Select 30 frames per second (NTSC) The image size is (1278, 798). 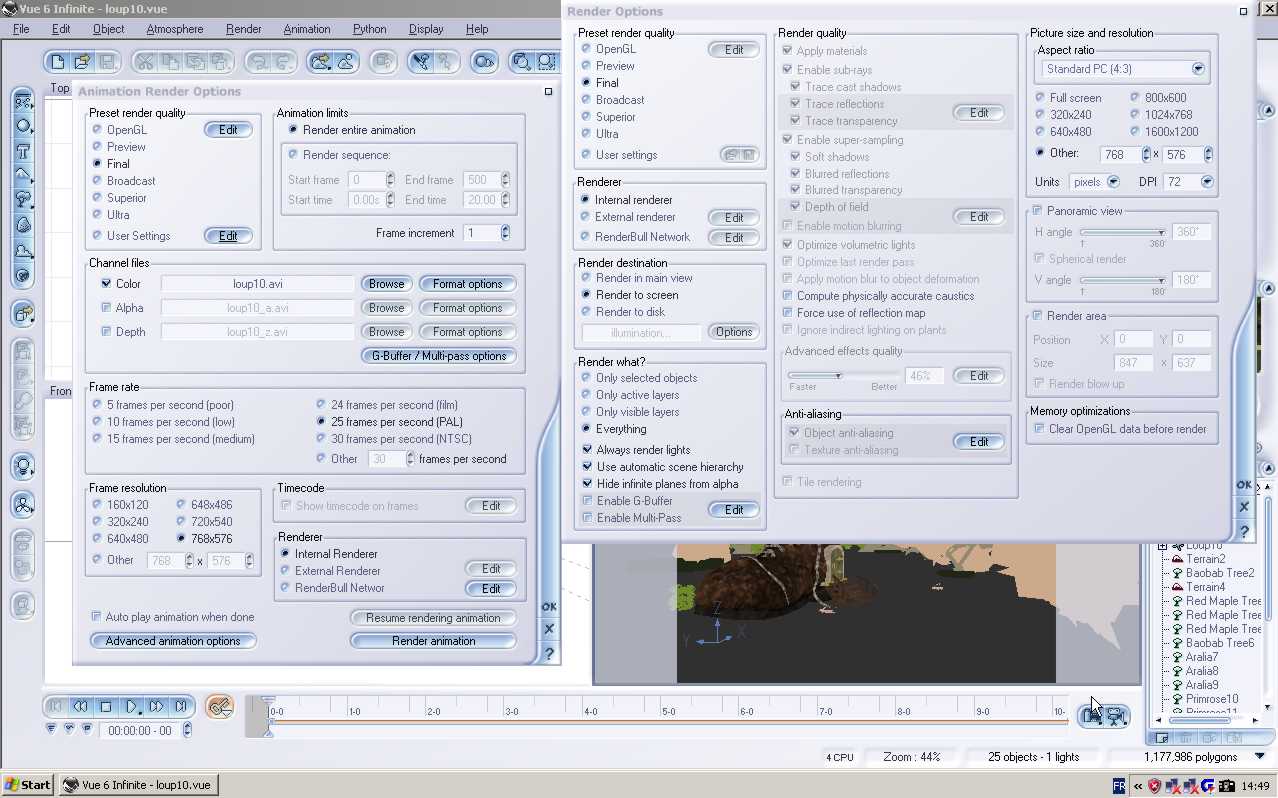(321, 439)
